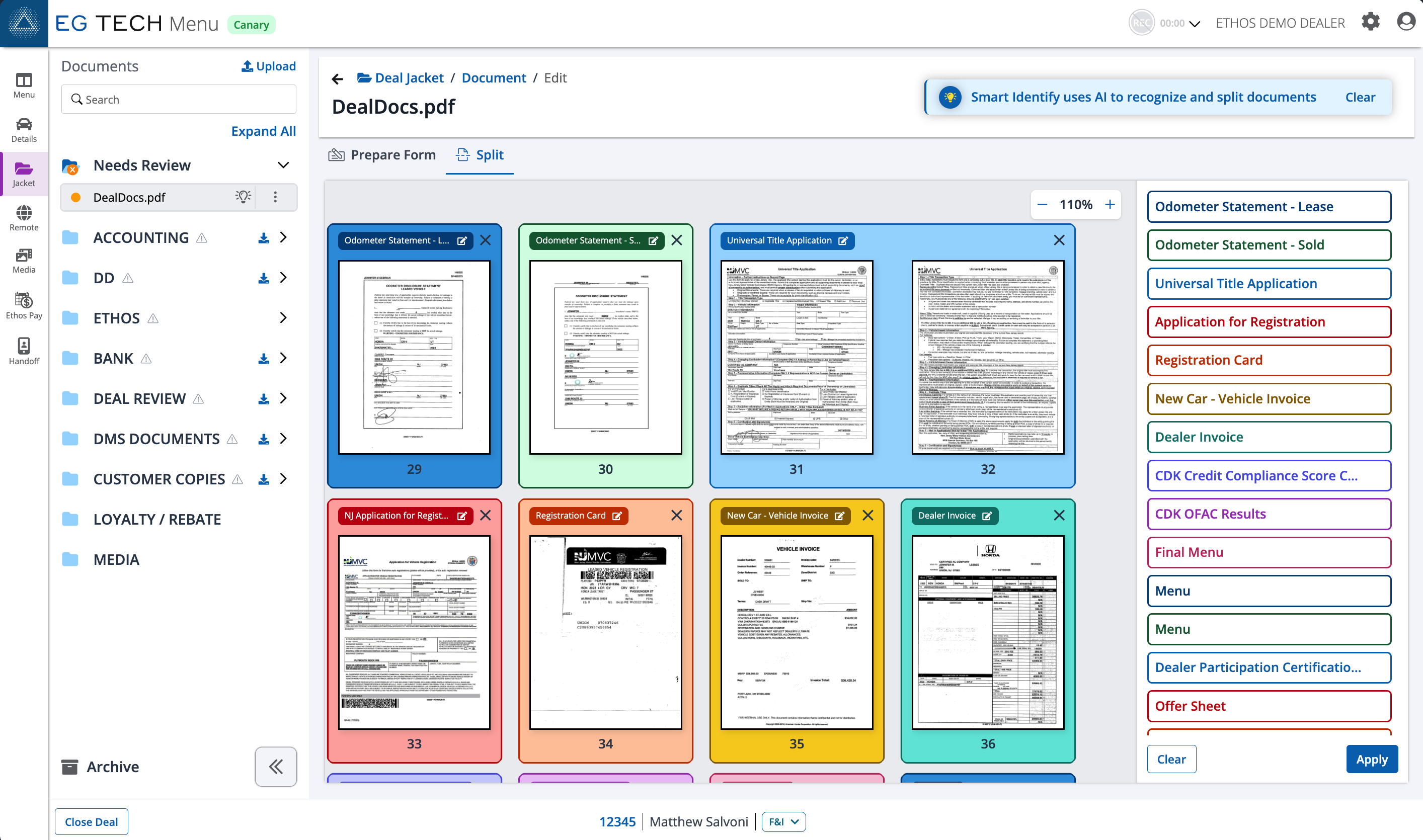Expand the DD folder
The image size is (1423, 840).
283,278
